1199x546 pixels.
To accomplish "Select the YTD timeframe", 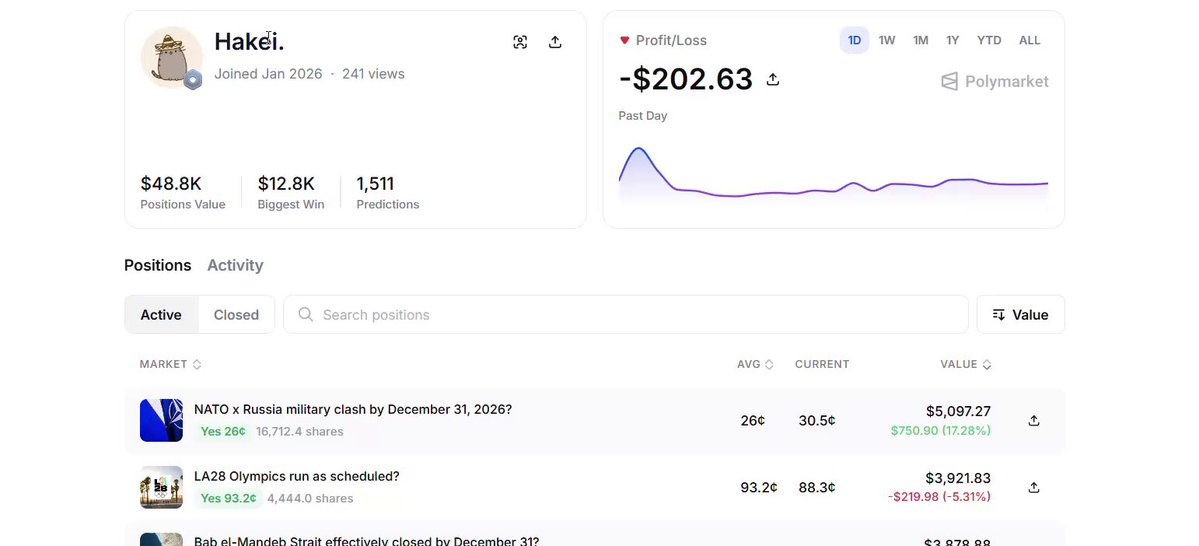I will pyautogui.click(x=989, y=41).
